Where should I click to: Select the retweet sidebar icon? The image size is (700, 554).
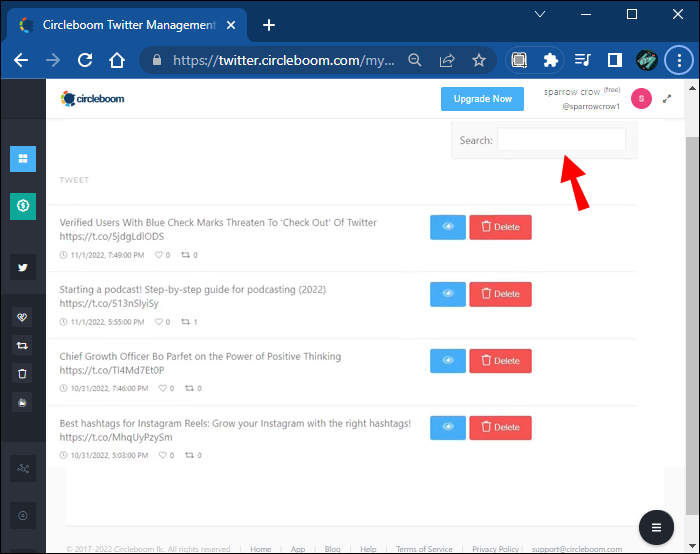tap(22, 346)
